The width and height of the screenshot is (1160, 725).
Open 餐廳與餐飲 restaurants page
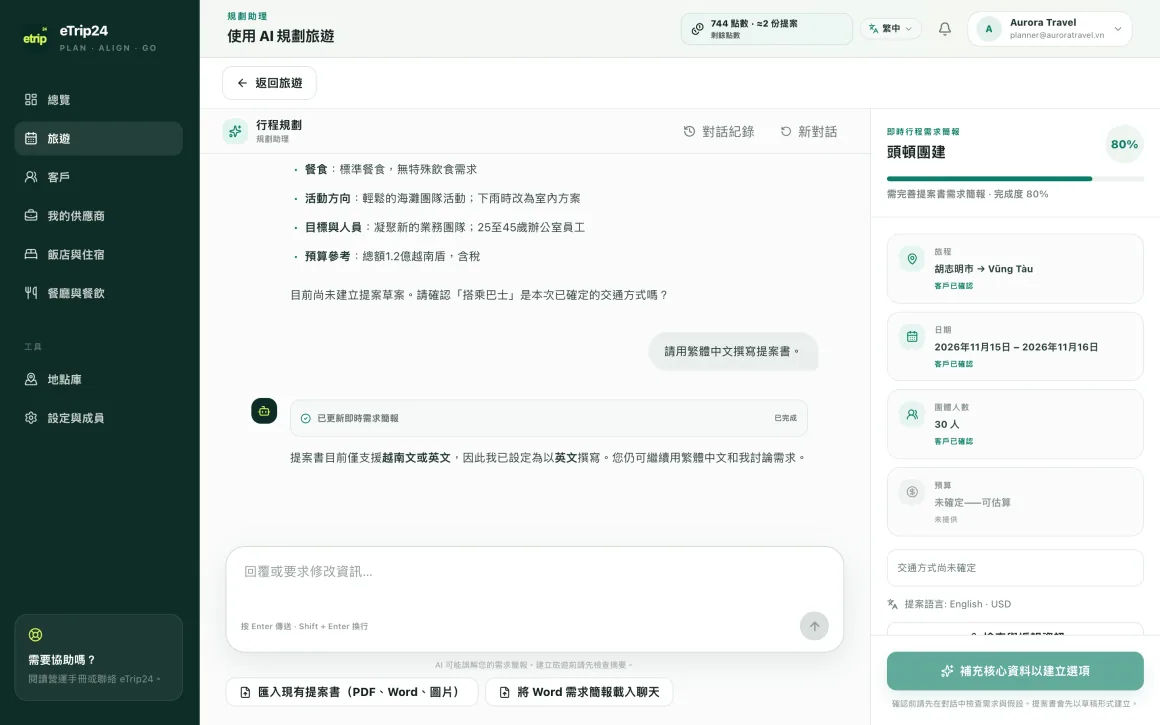98,292
